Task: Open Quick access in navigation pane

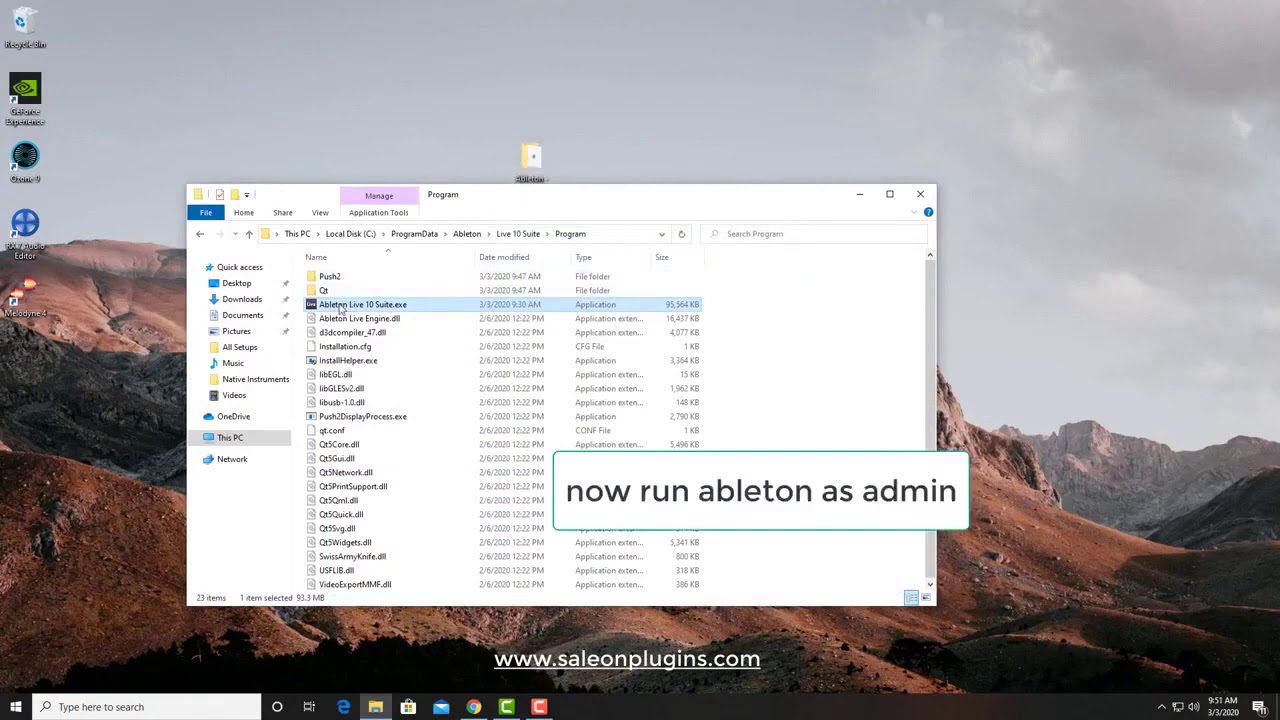Action: pyautogui.click(x=239, y=267)
